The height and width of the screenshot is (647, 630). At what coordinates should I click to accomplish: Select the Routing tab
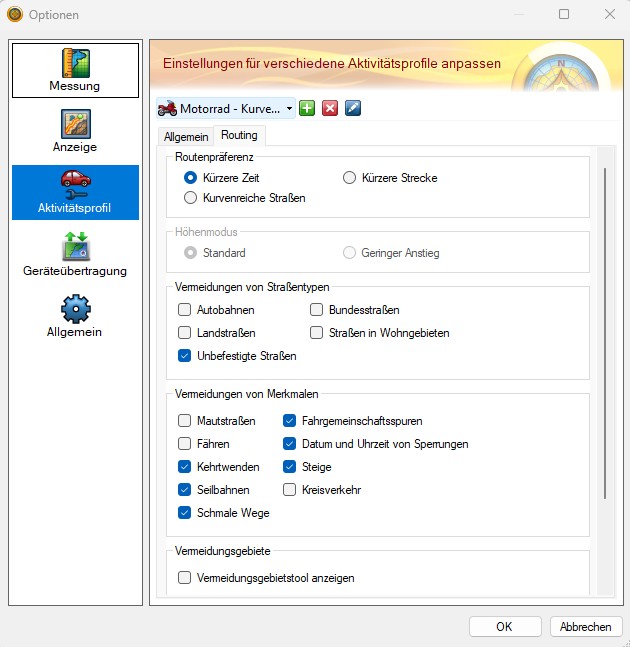tap(239, 135)
